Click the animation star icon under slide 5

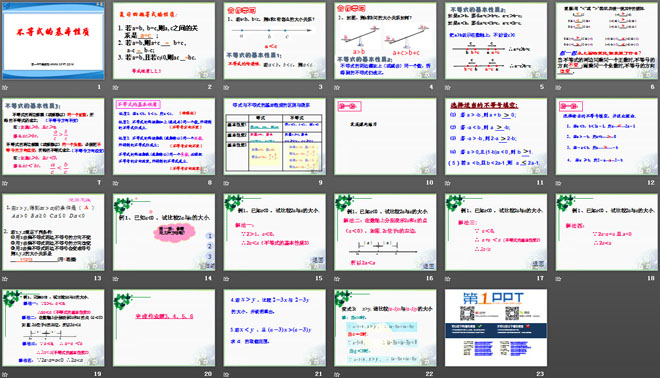tap(448, 87)
